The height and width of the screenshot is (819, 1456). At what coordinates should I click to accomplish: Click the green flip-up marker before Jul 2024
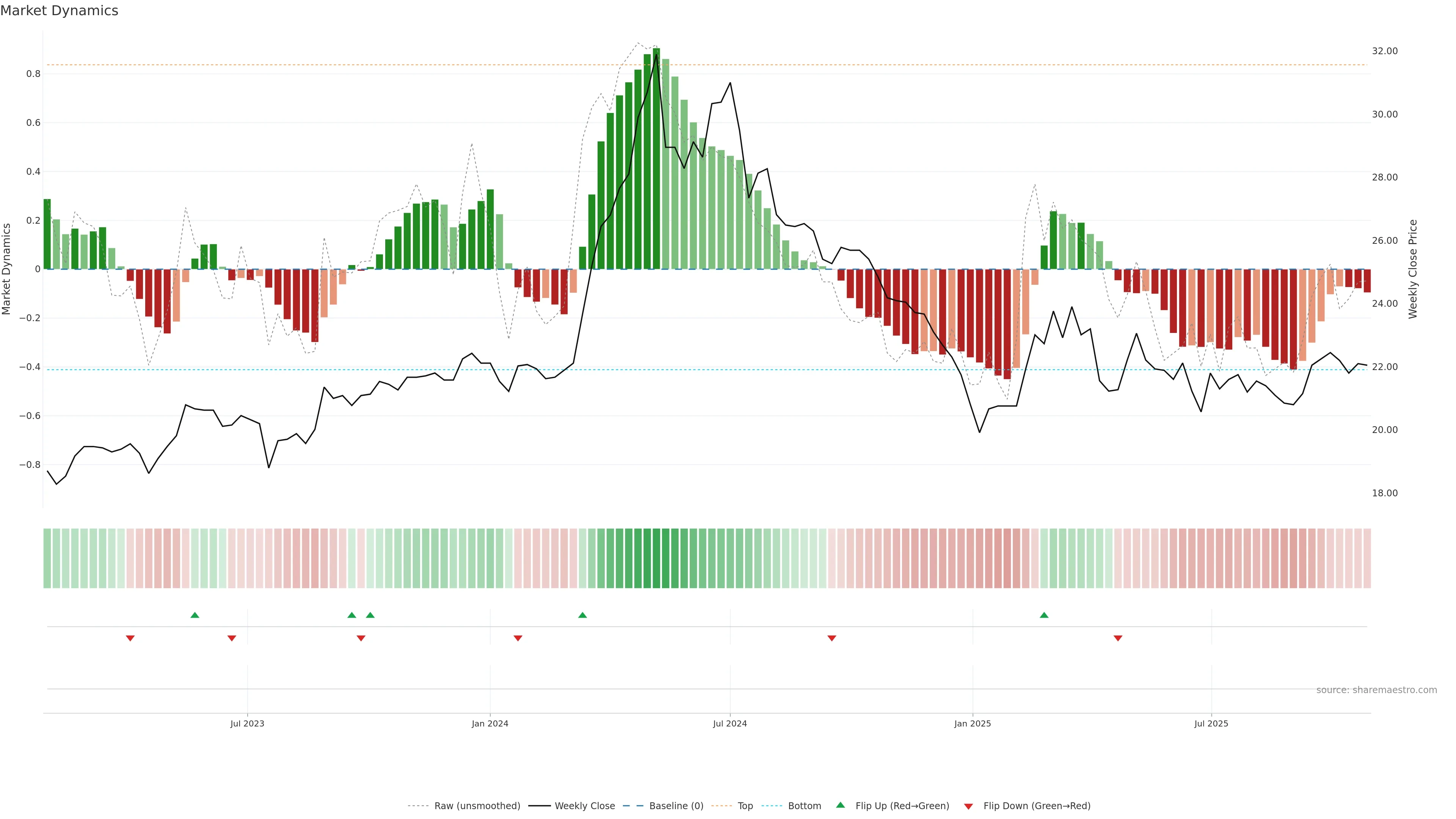pos(583,615)
